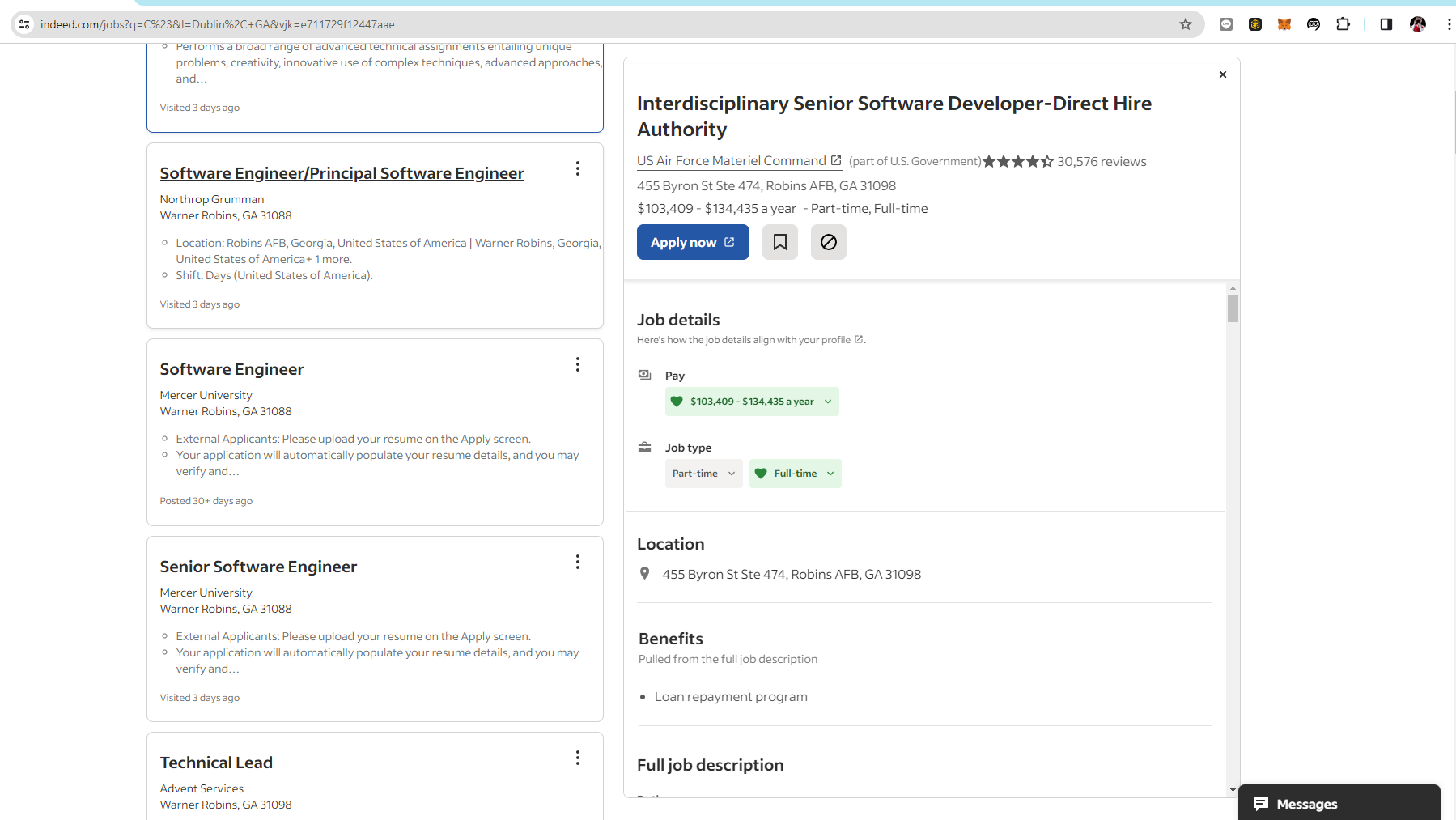Screen dimensions: 1456x820
Task: Click the job details pane scrollbar thumb
Action: [x=1233, y=308]
